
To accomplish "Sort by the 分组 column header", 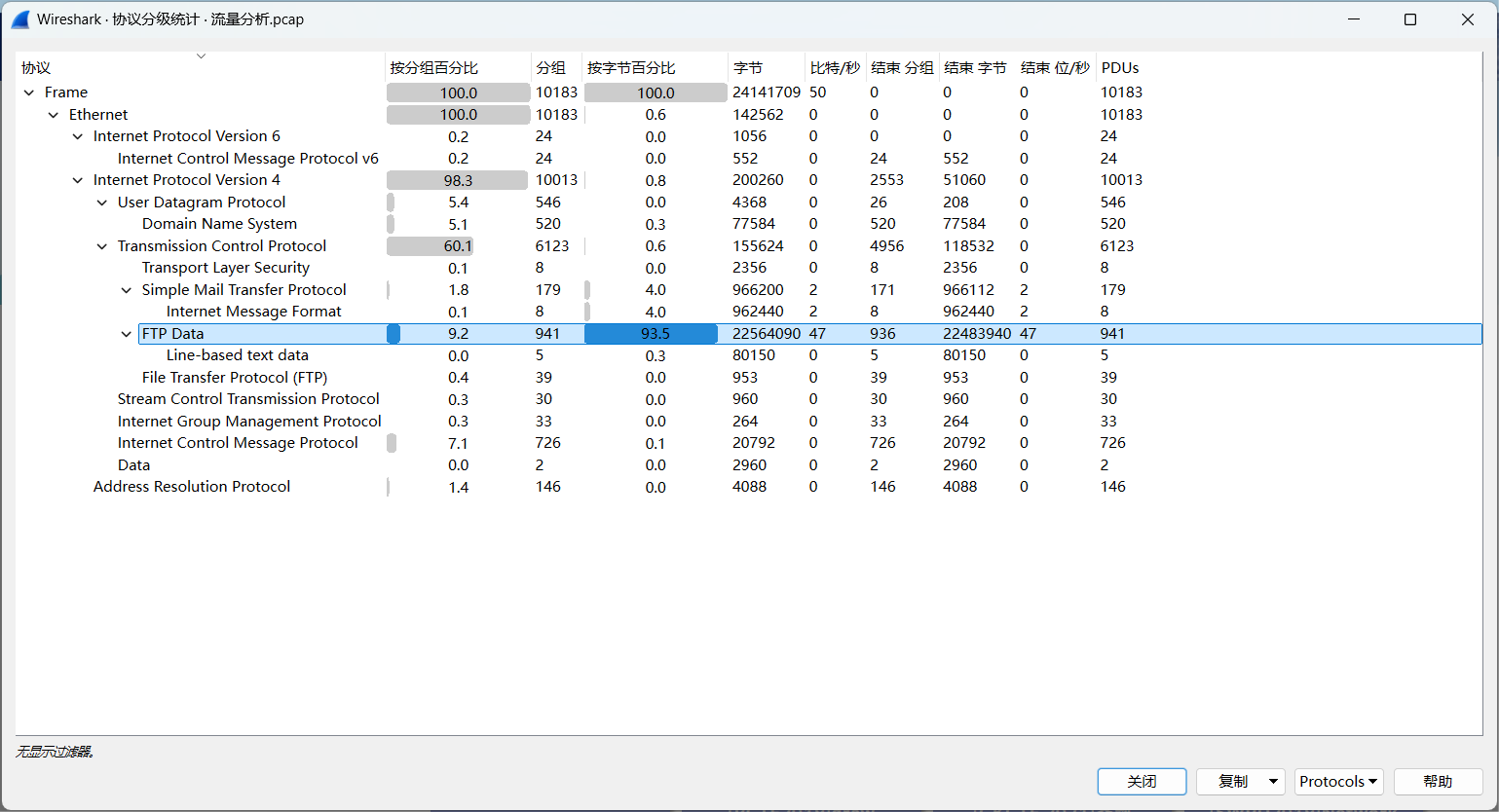I will (556, 67).
